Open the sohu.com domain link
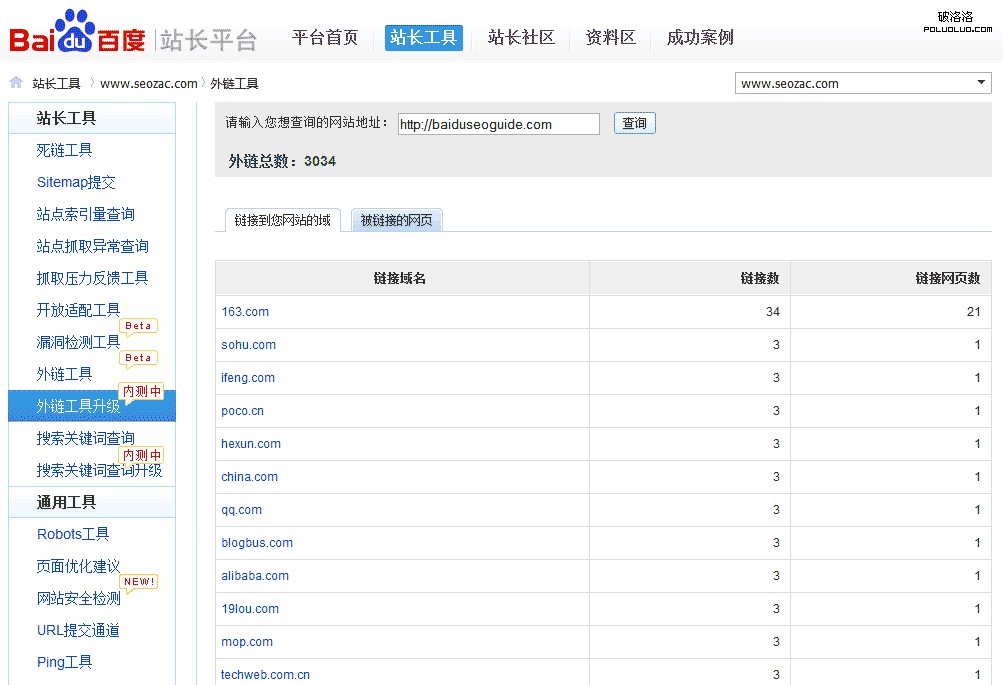Viewport: 1003px width, 685px height. click(248, 345)
